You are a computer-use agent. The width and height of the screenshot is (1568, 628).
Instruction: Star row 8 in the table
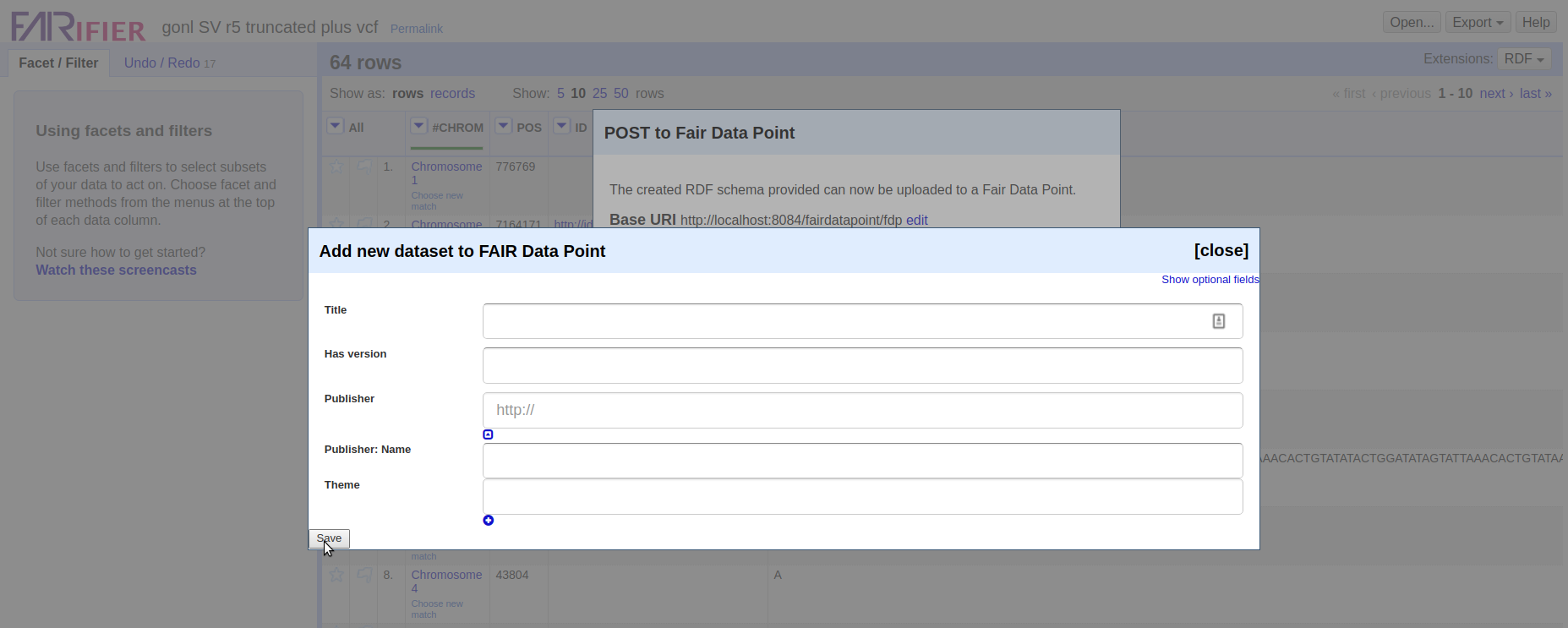(x=336, y=575)
